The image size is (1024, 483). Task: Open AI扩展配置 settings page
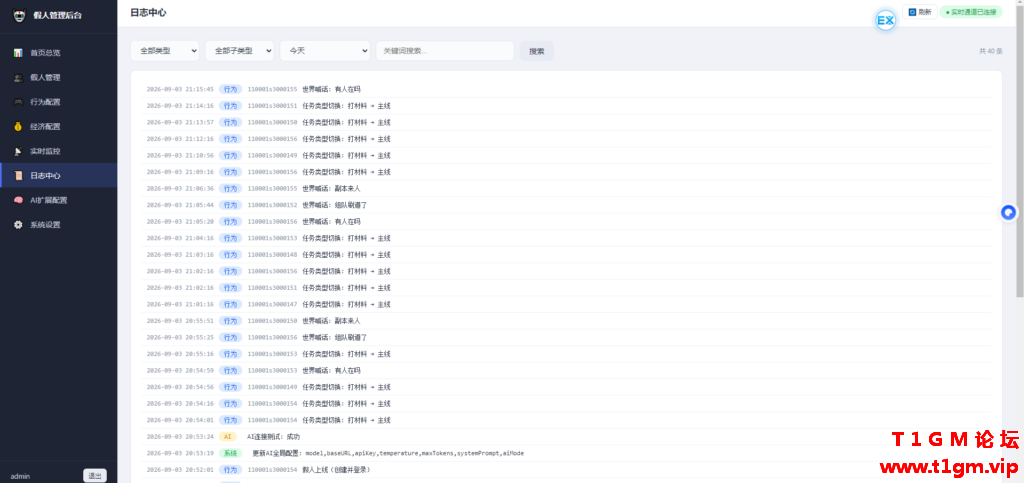(59, 200)
